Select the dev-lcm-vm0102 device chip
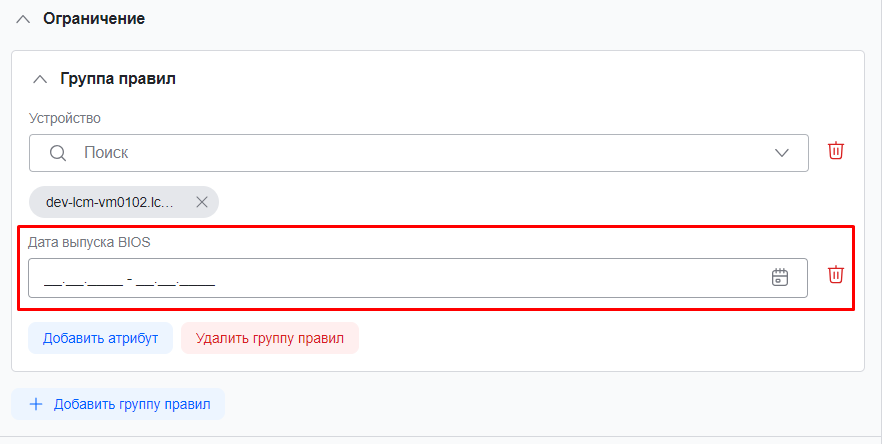 click(x=110, y=202)
